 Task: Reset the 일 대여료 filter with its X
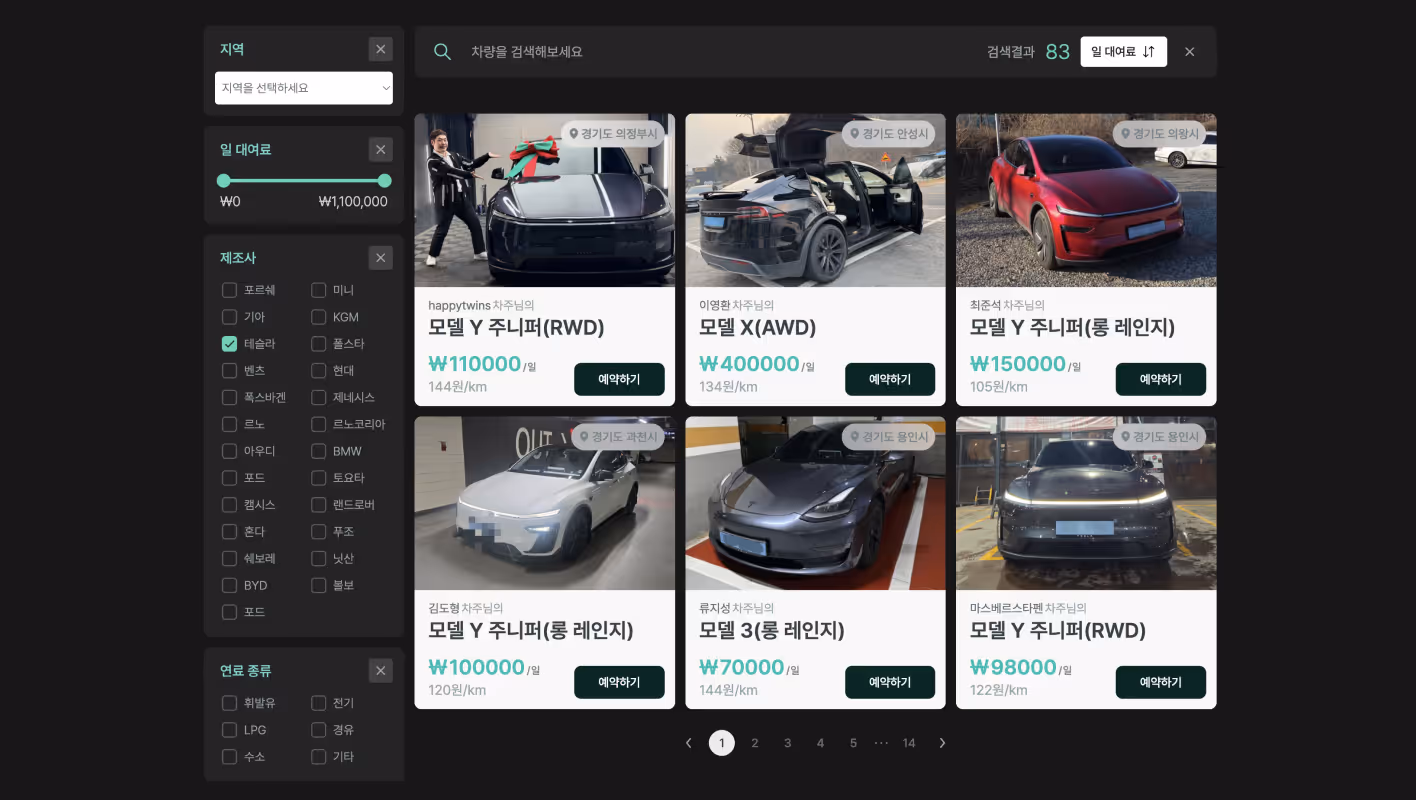coord(380,150)
